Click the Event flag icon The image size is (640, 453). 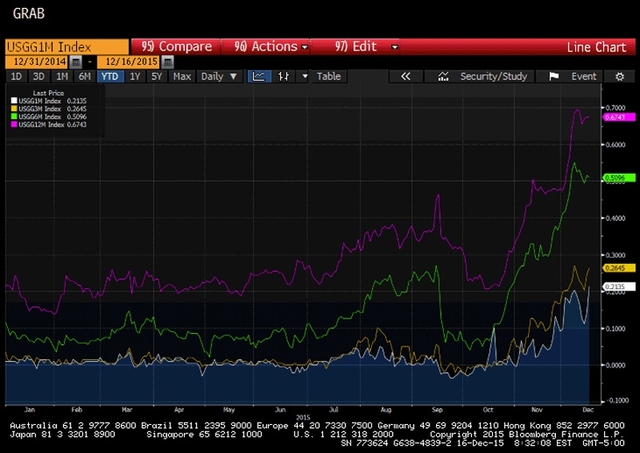(x=553, y=76)
